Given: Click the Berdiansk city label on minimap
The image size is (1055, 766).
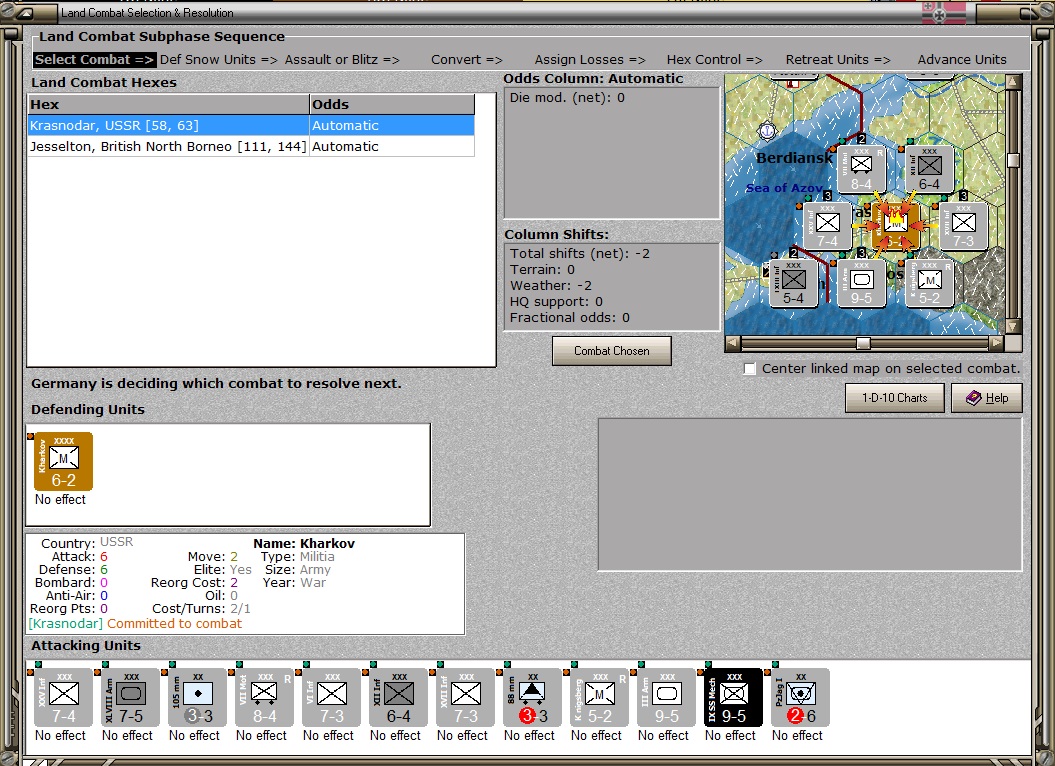Looking at the screenshot, I should pyautogui.click(x=794, y=158).
